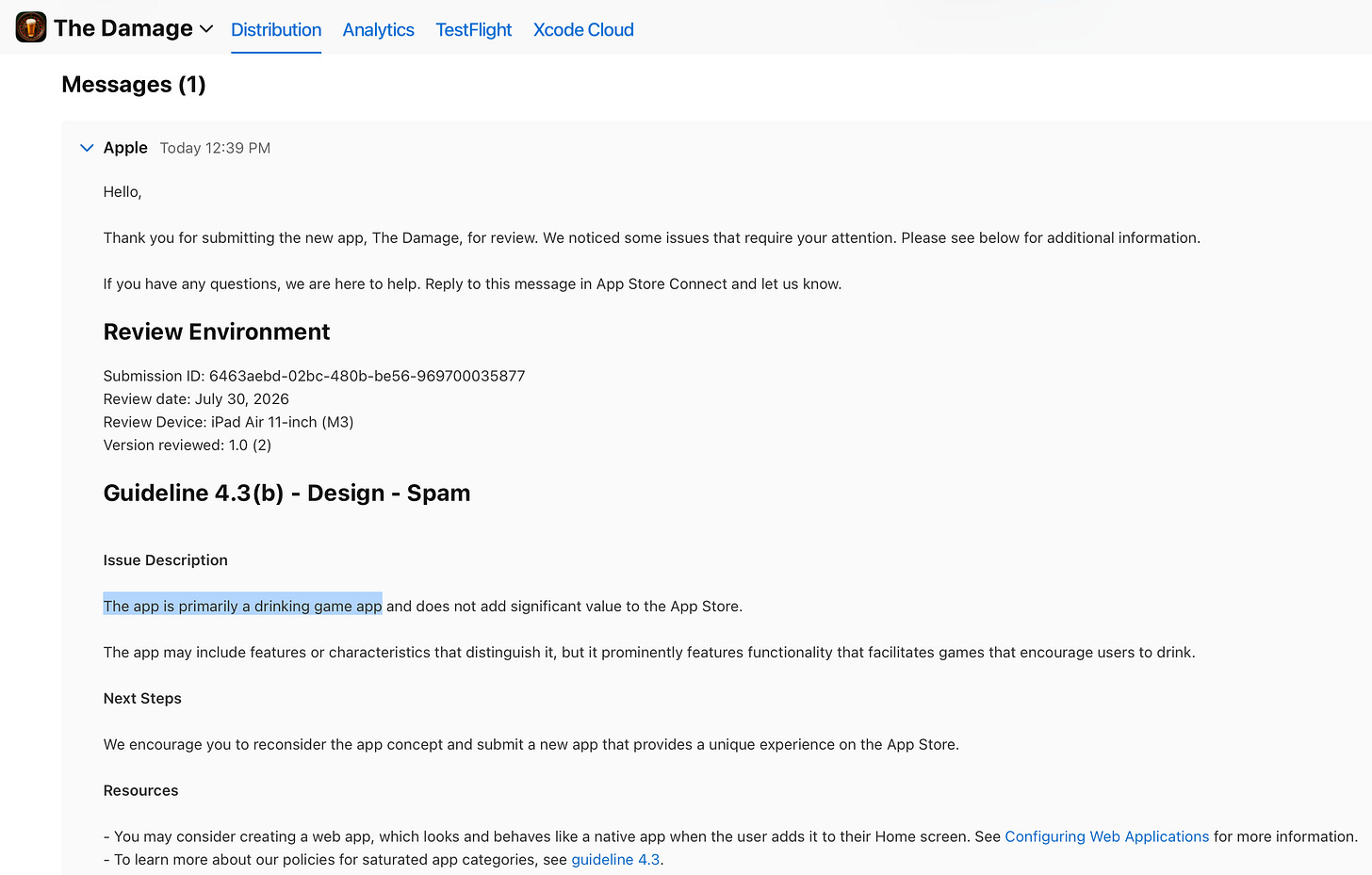Open the TestFlight tab
This screenshot has height=875, width=1372.
473,30
